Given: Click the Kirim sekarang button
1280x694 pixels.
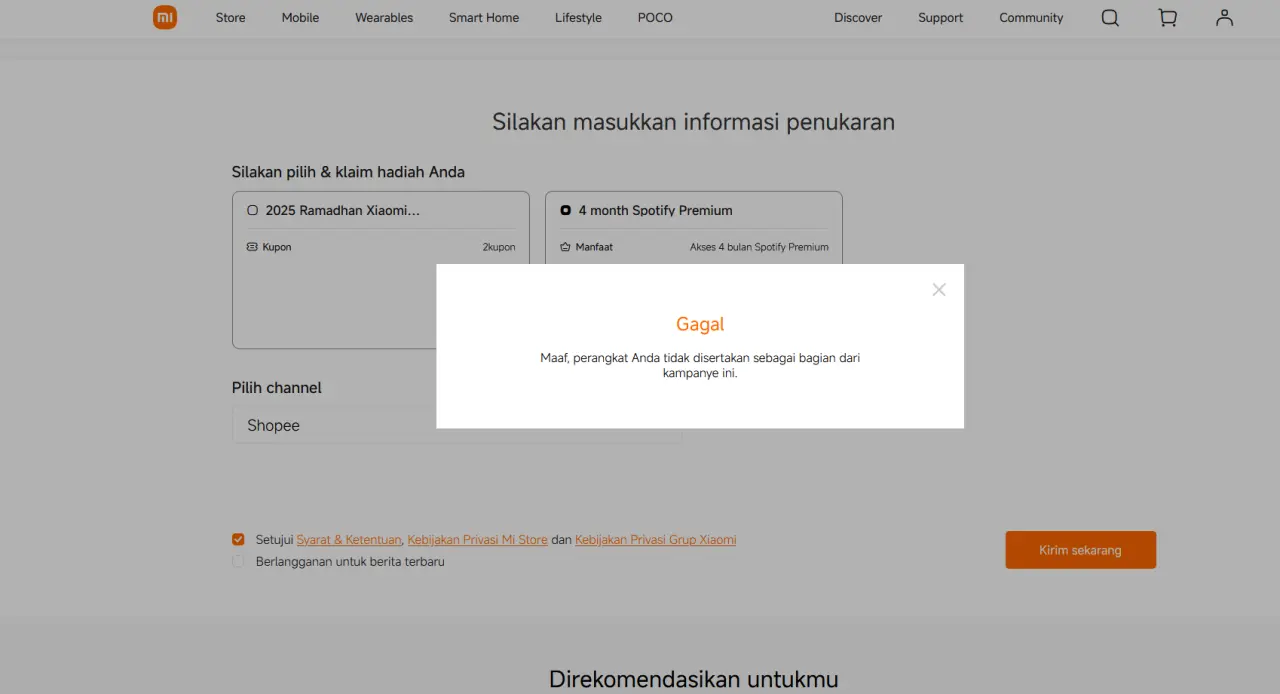Looking at the screenshot, I should [1080, 550].
